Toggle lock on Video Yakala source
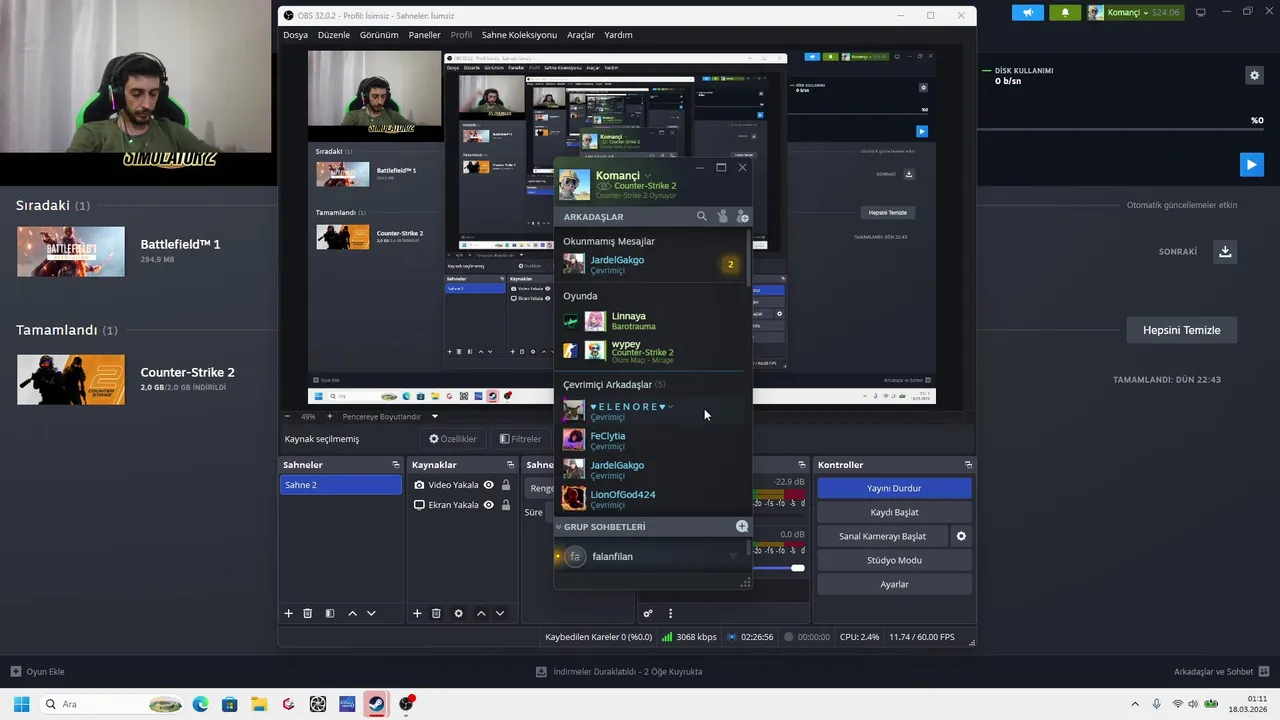Viewport: 1280px width, 720px height. [506, 485]
